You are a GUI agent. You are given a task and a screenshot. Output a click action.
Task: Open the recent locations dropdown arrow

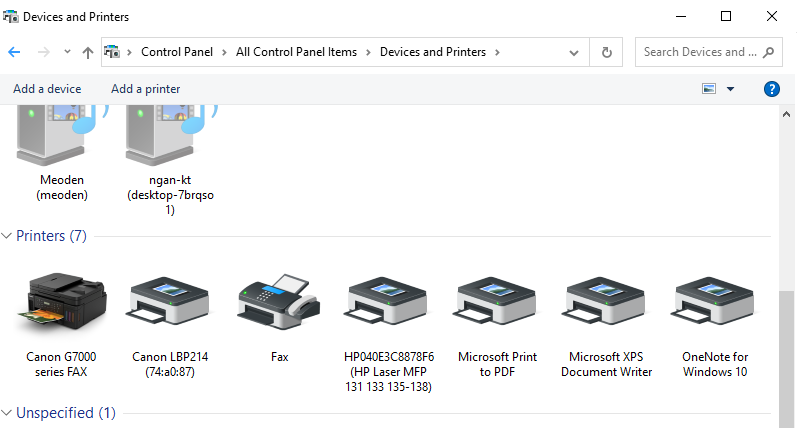(x=67, y=52)
